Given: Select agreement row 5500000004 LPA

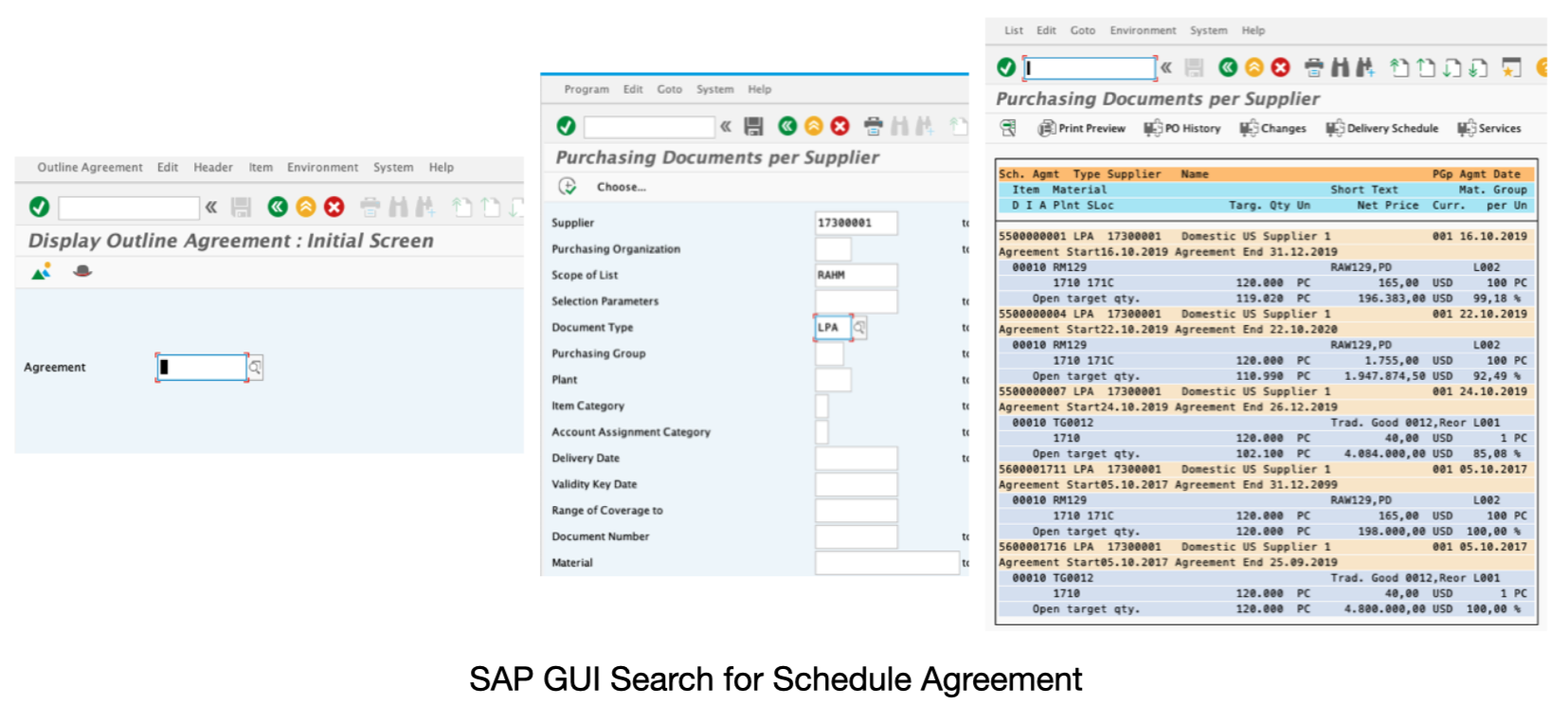Looking at the screenshot, I should click(x=1266, y=315).
